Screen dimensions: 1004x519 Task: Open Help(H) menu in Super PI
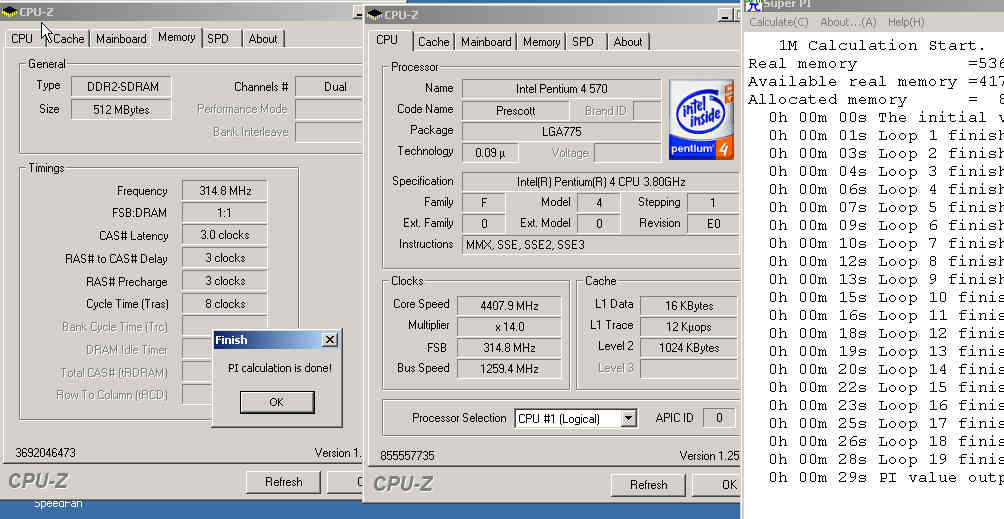[x=905, y=22]
